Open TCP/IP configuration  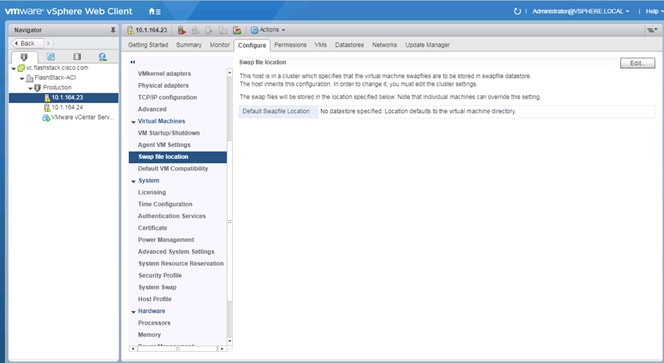click(x=167, y=97)
